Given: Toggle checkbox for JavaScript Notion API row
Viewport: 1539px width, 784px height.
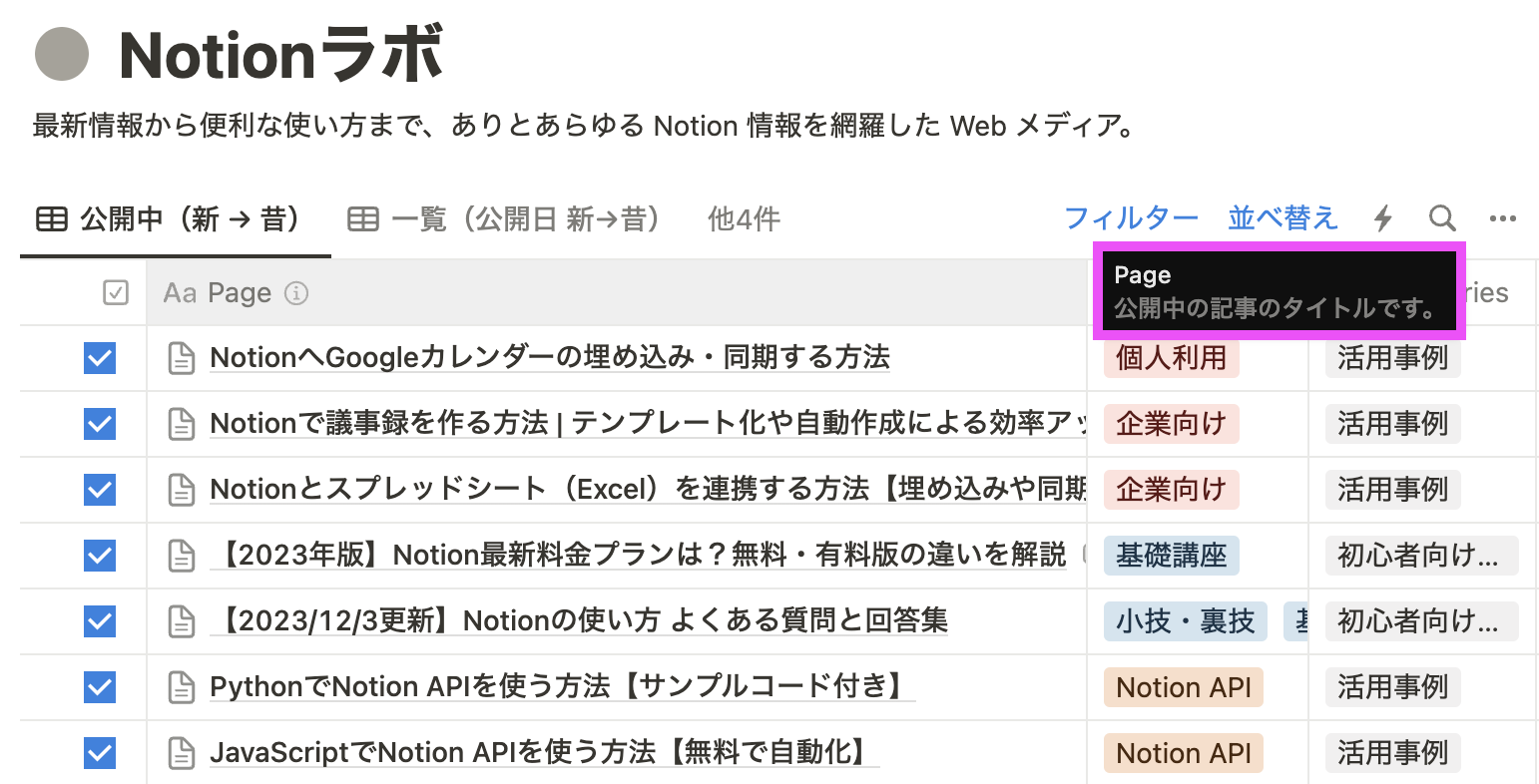Looking at the screenshot, I should click(x=100, y=753).
